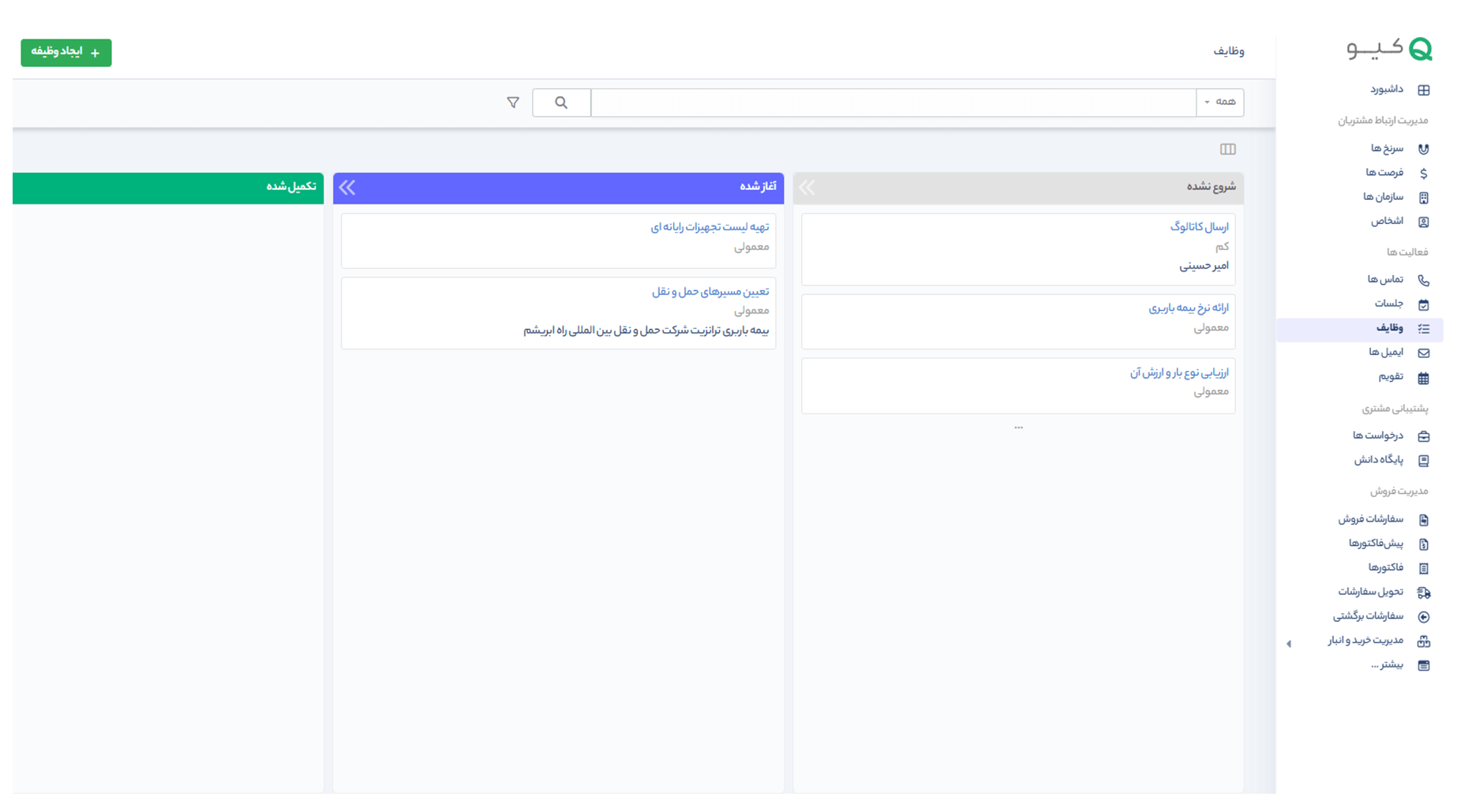Select جلسات in the sidebar menu
This screenshot has width=1472, height=812.
(x=1388, y=304)
